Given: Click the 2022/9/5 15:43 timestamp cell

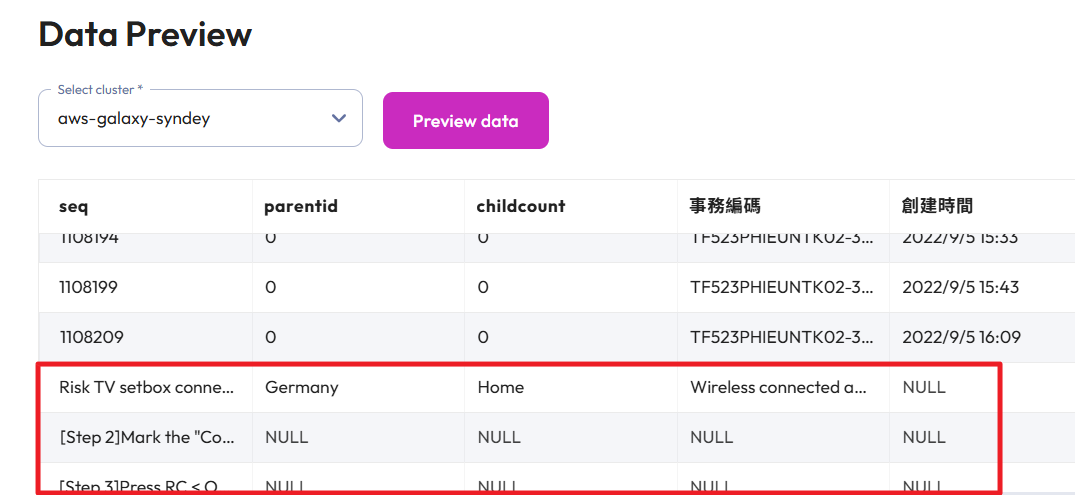Looking at the screenshot, I should point(961,287).
